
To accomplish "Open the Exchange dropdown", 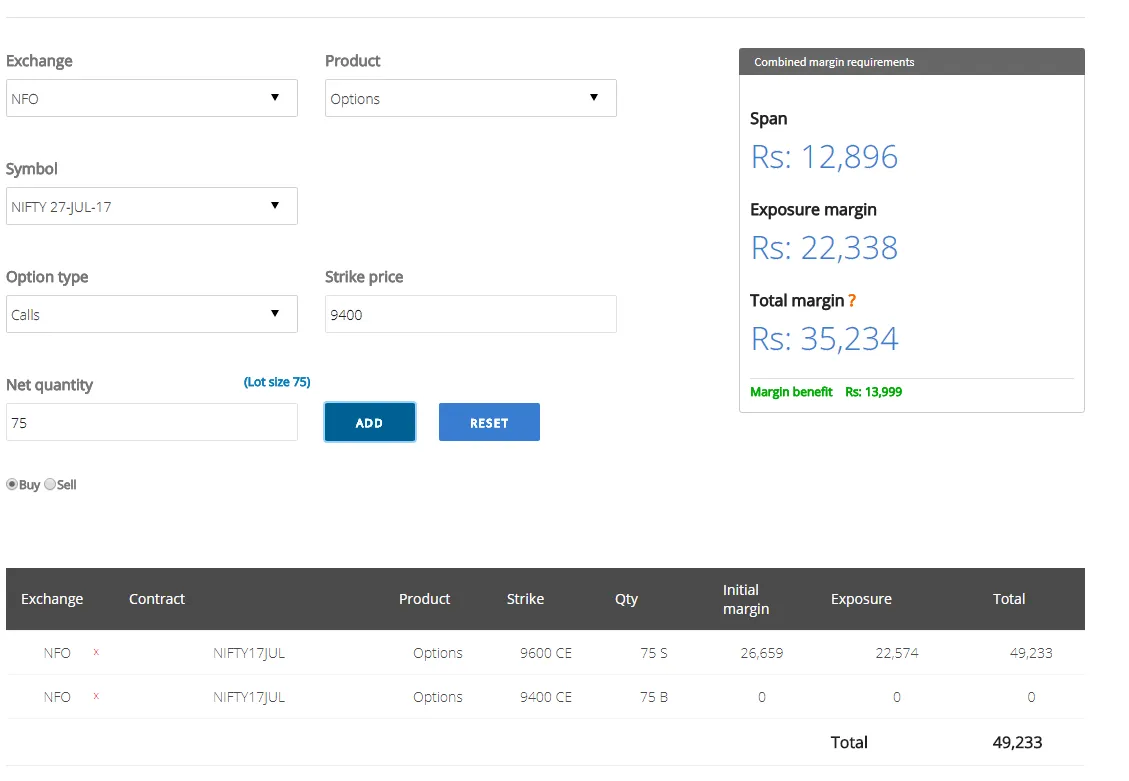I will coord(151,97).
